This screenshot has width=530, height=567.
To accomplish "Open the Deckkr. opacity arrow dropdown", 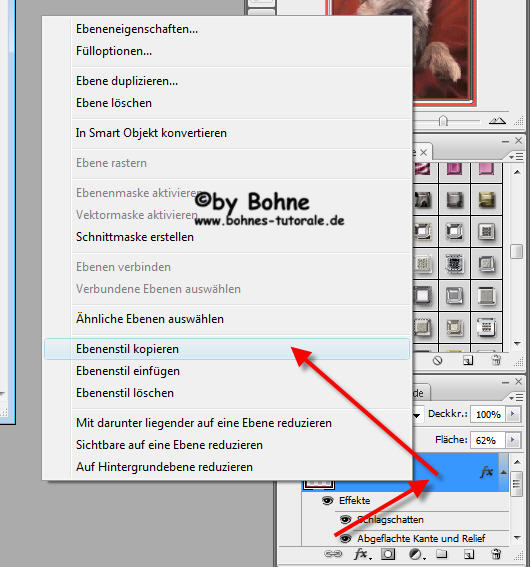I will point(513,414).
